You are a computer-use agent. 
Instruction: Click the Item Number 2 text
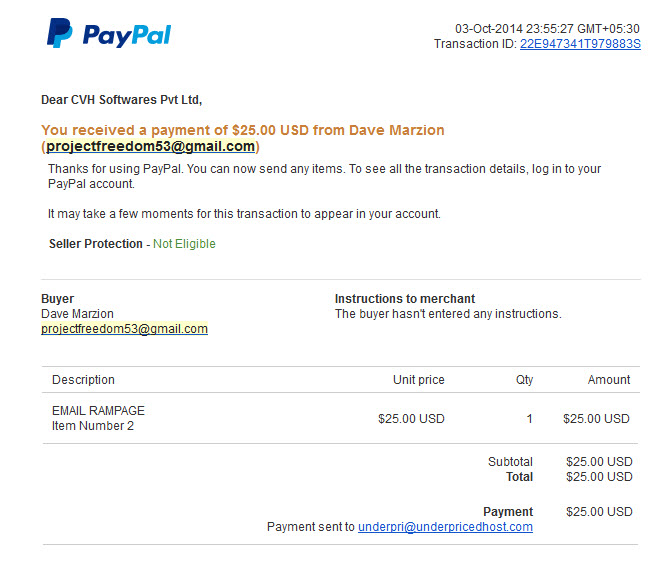click(x=93, y=426)
